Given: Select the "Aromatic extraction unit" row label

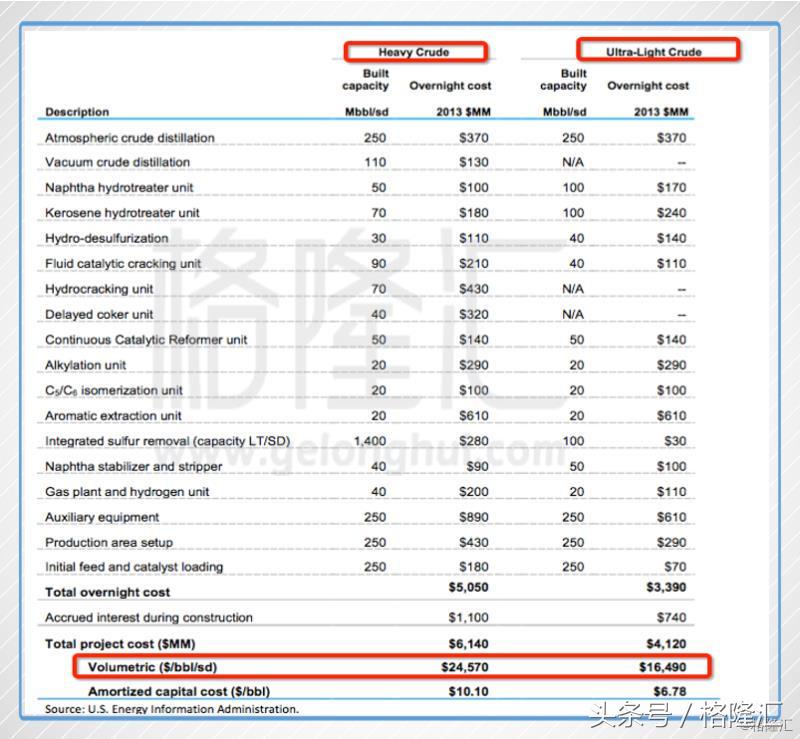Looking at the screenshot, I should 113,416.
